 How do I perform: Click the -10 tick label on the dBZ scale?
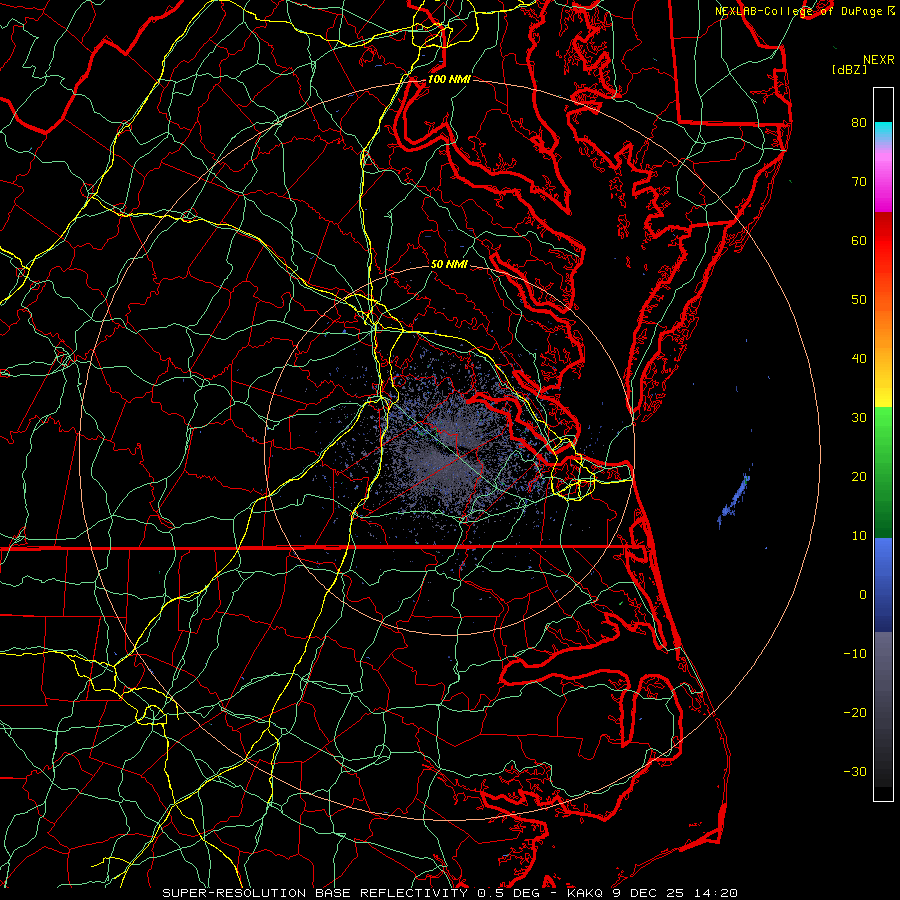(x=855, y=654)
